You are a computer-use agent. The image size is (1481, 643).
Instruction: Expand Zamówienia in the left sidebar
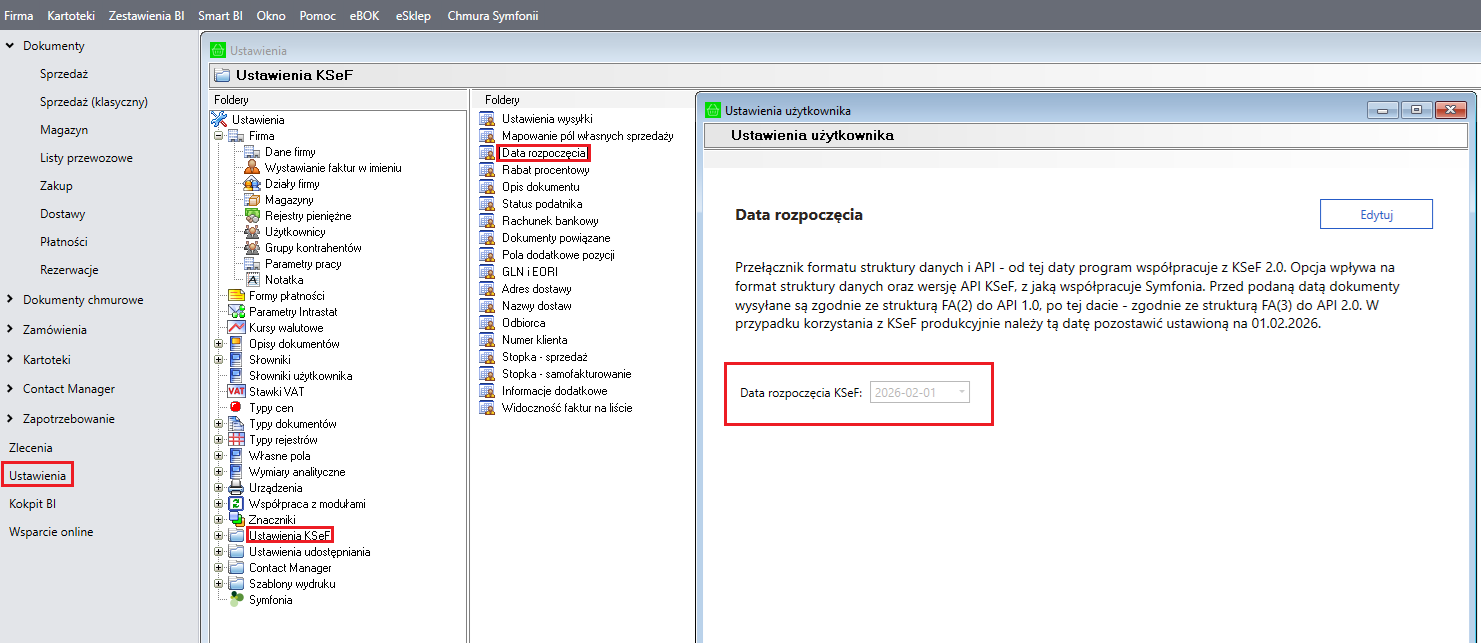pos(10,330)
